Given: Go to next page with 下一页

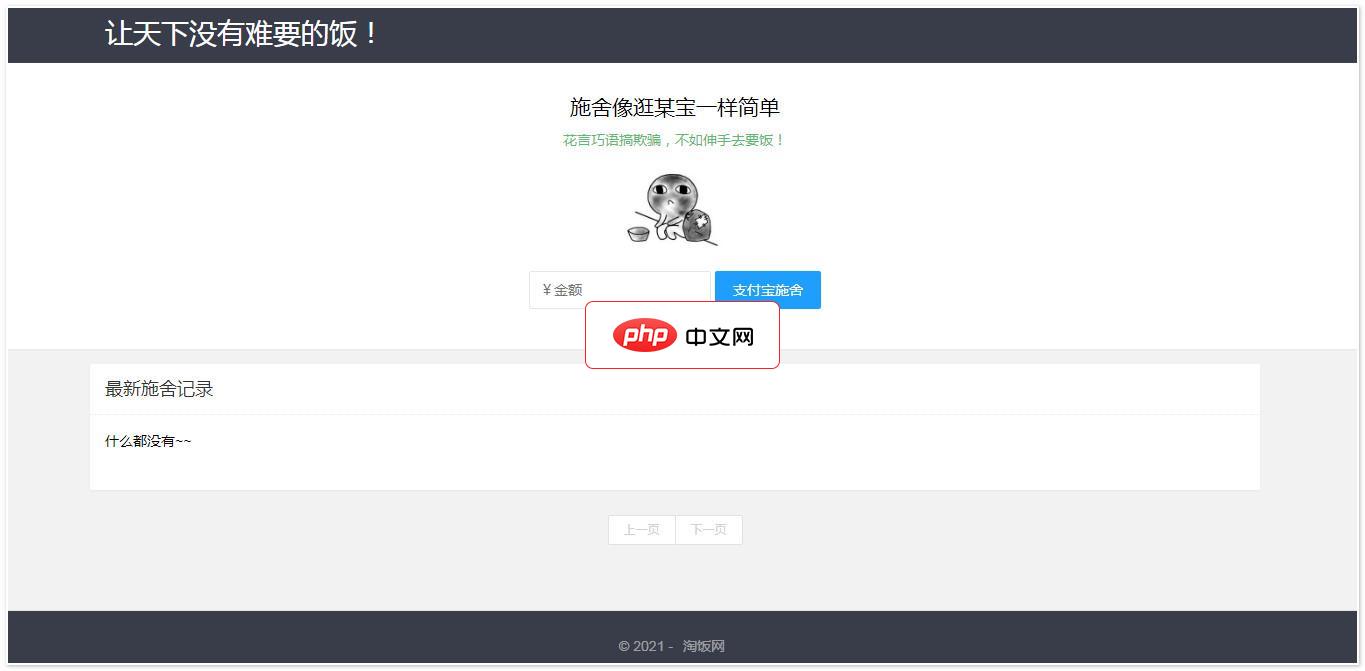Looking at the screenshot, I should [x=708, y=530].
